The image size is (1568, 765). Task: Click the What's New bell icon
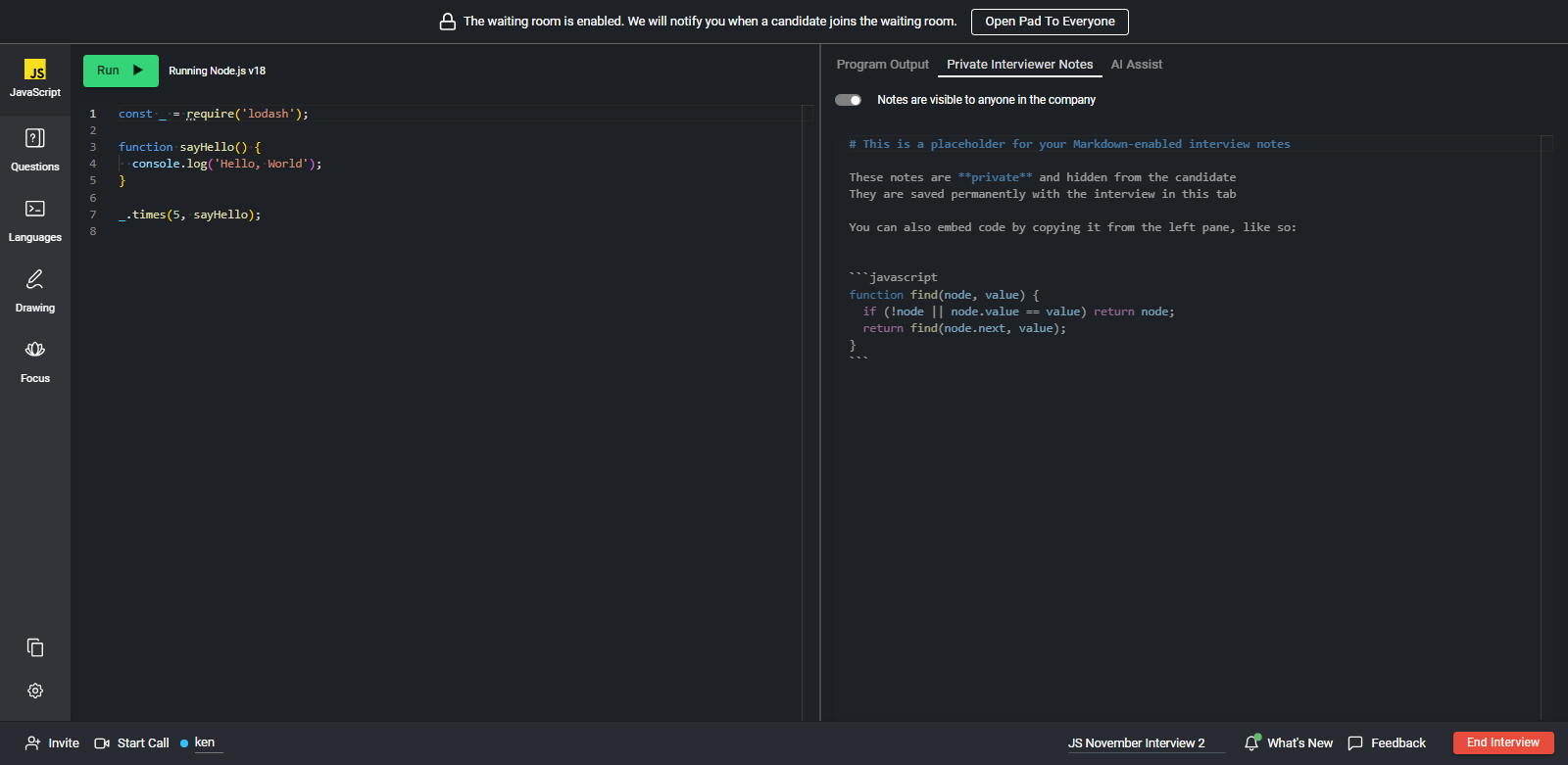[1251, 743]
